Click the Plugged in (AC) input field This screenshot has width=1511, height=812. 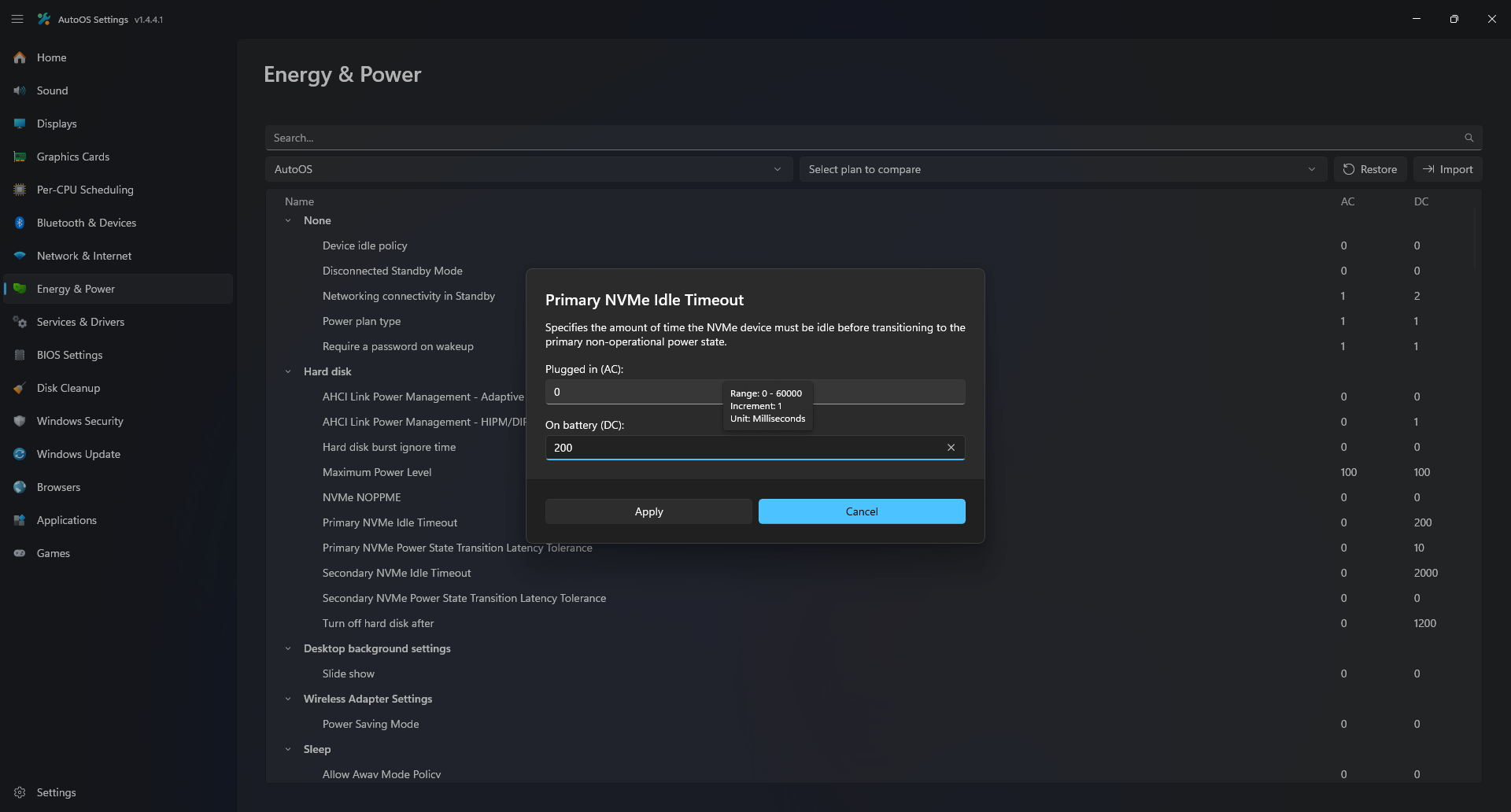(755, 392)
